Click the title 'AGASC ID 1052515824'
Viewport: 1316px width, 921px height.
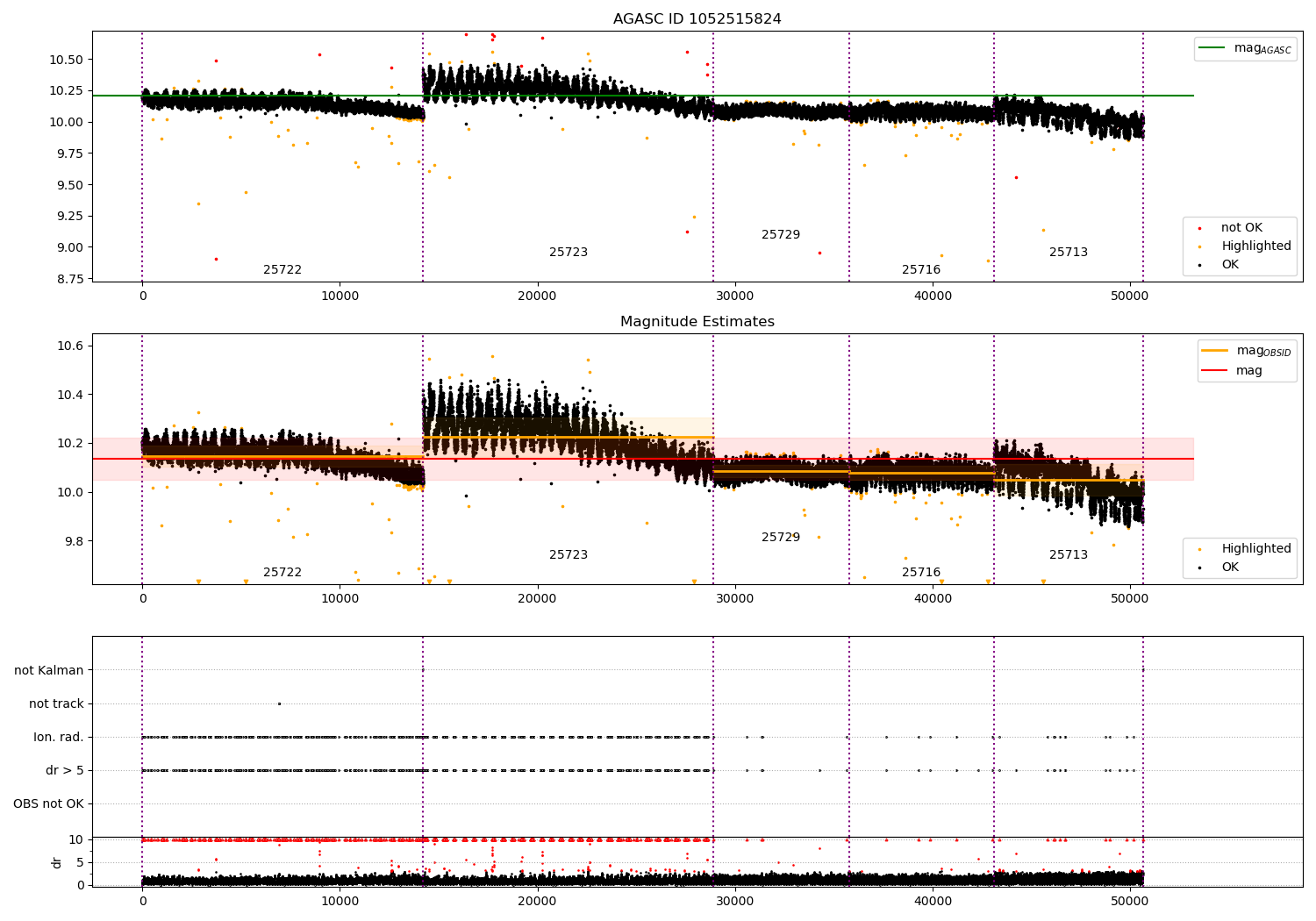(697, 19)
